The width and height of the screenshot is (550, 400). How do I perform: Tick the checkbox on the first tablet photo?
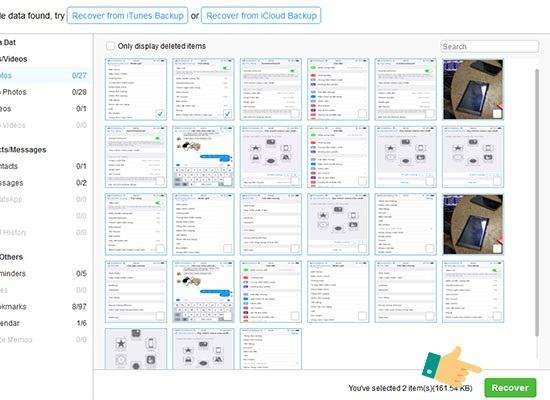point(497,114)
